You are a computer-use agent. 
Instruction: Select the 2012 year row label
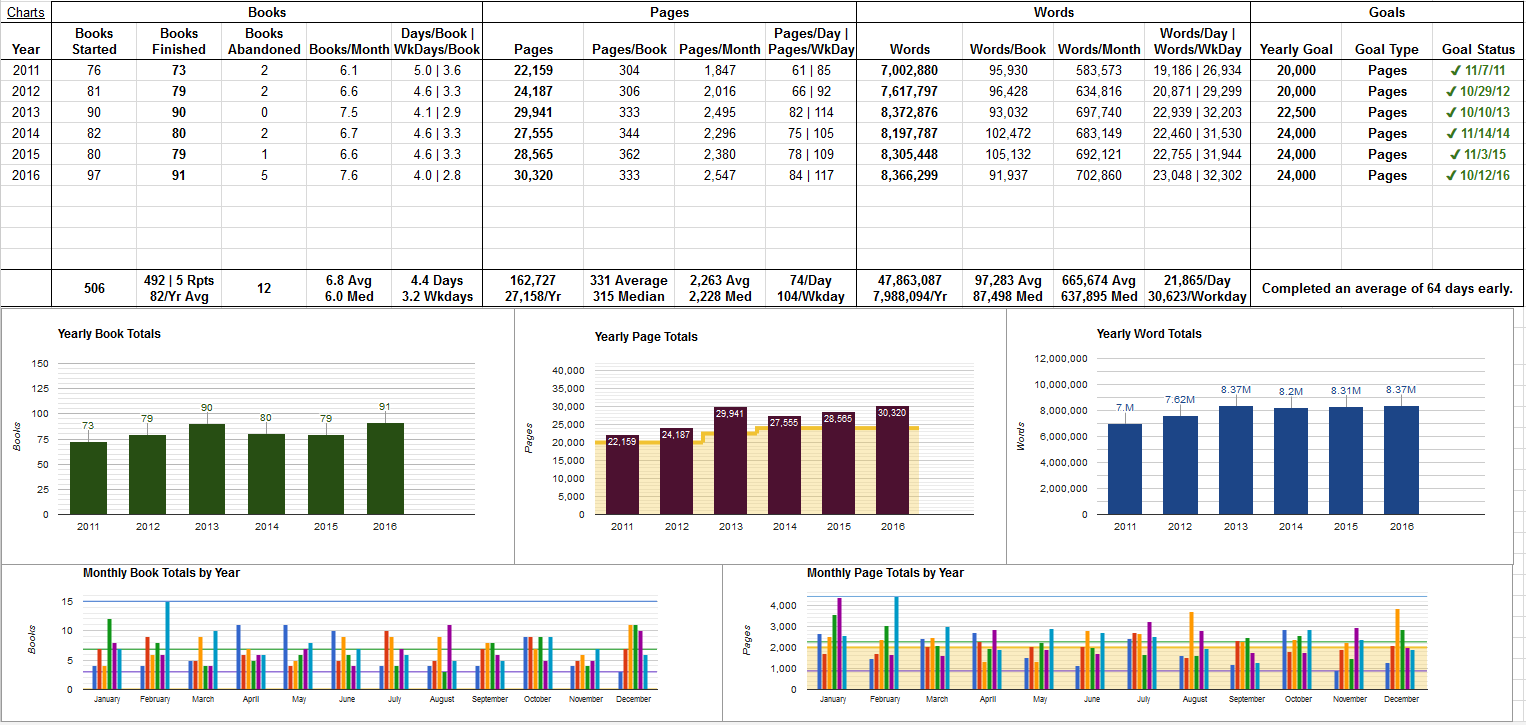(26, 91)
